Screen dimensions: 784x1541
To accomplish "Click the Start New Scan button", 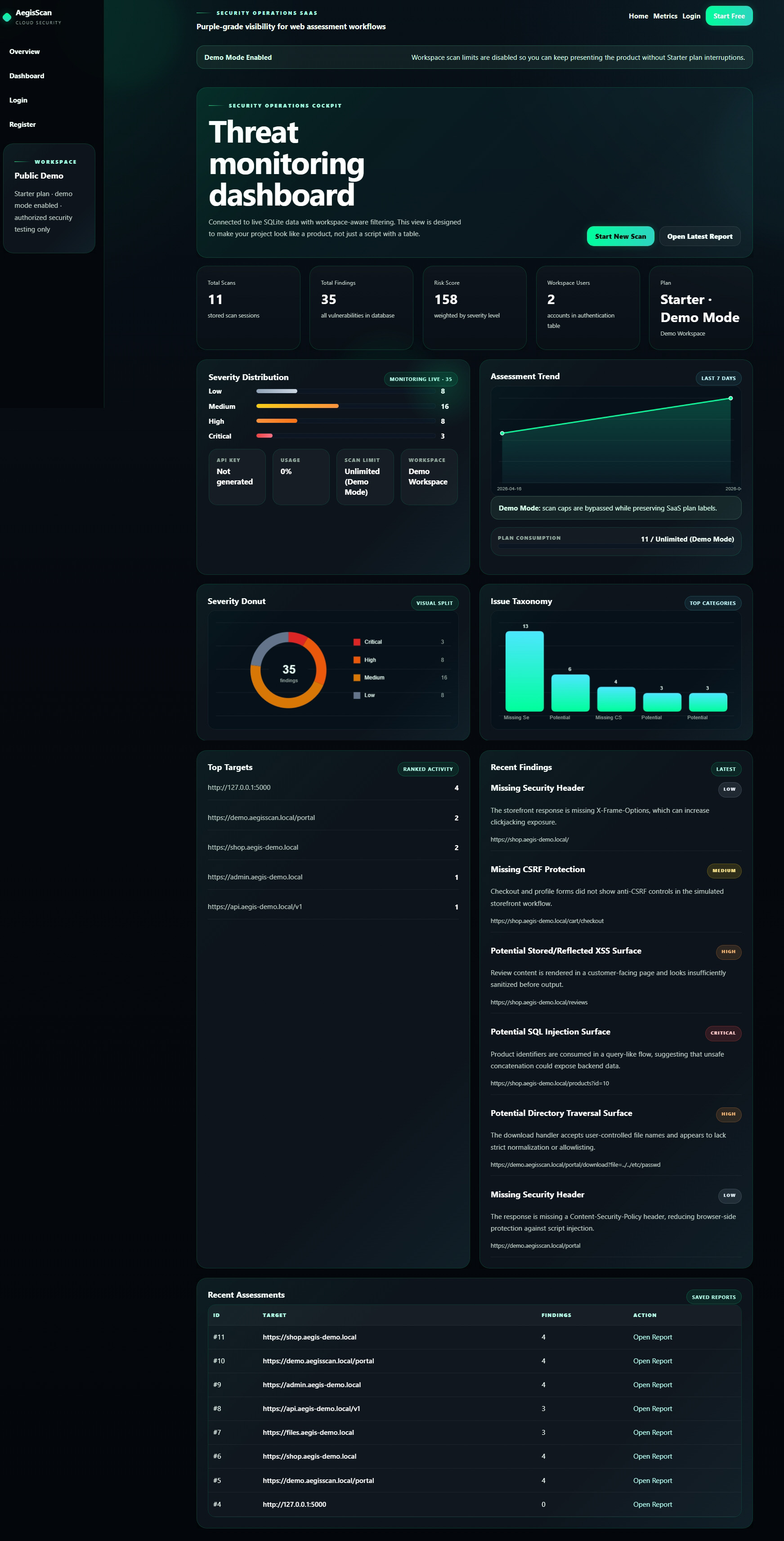I will click(x=620, y=236).
